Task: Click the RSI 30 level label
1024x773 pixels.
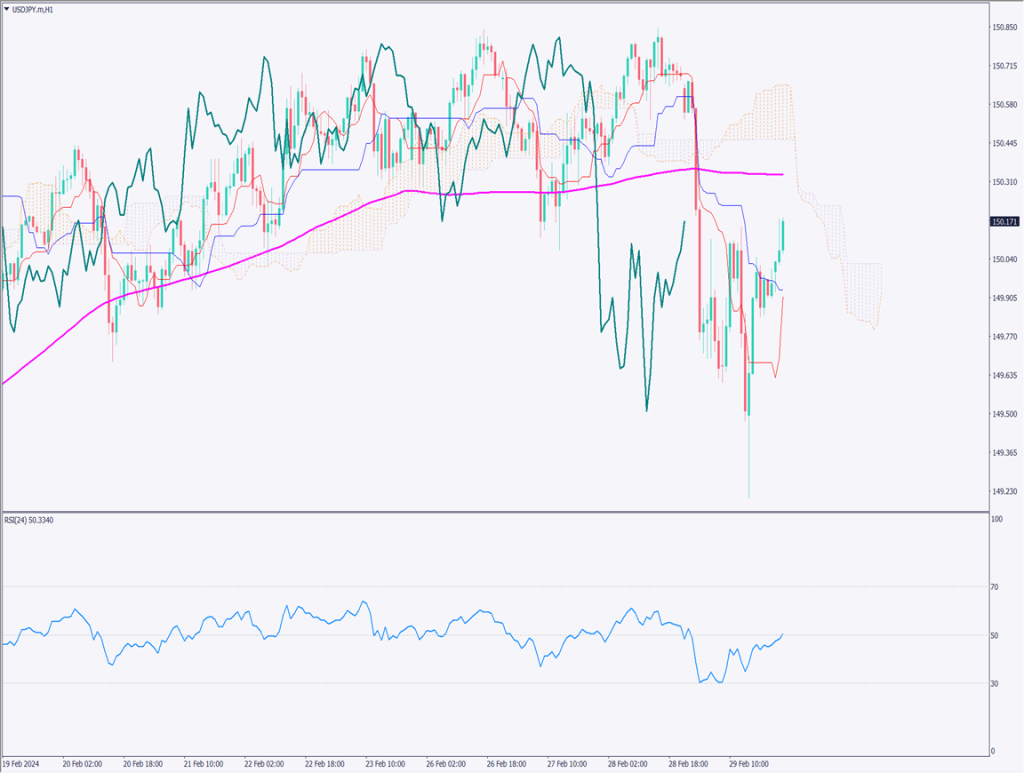Action: pos(995,683)
